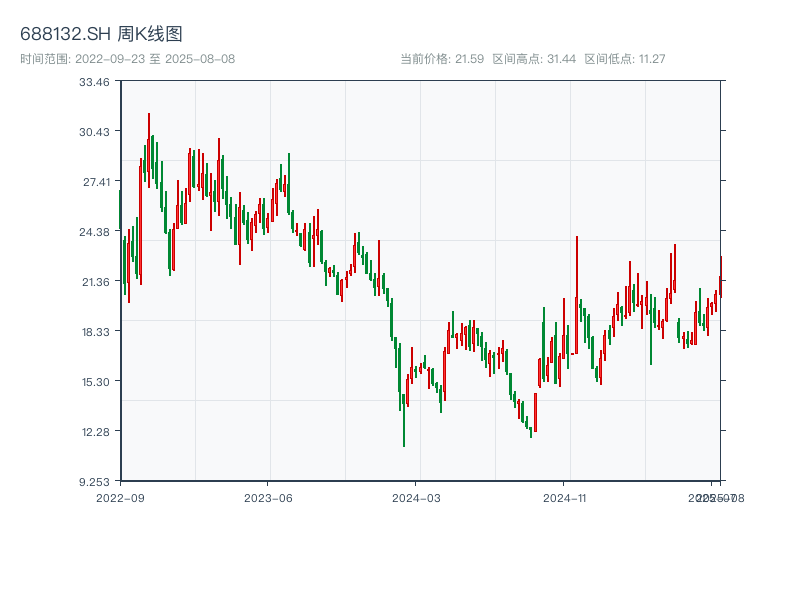
Task: Click the x-axis label 2023-06
Action: click(268, 498)
